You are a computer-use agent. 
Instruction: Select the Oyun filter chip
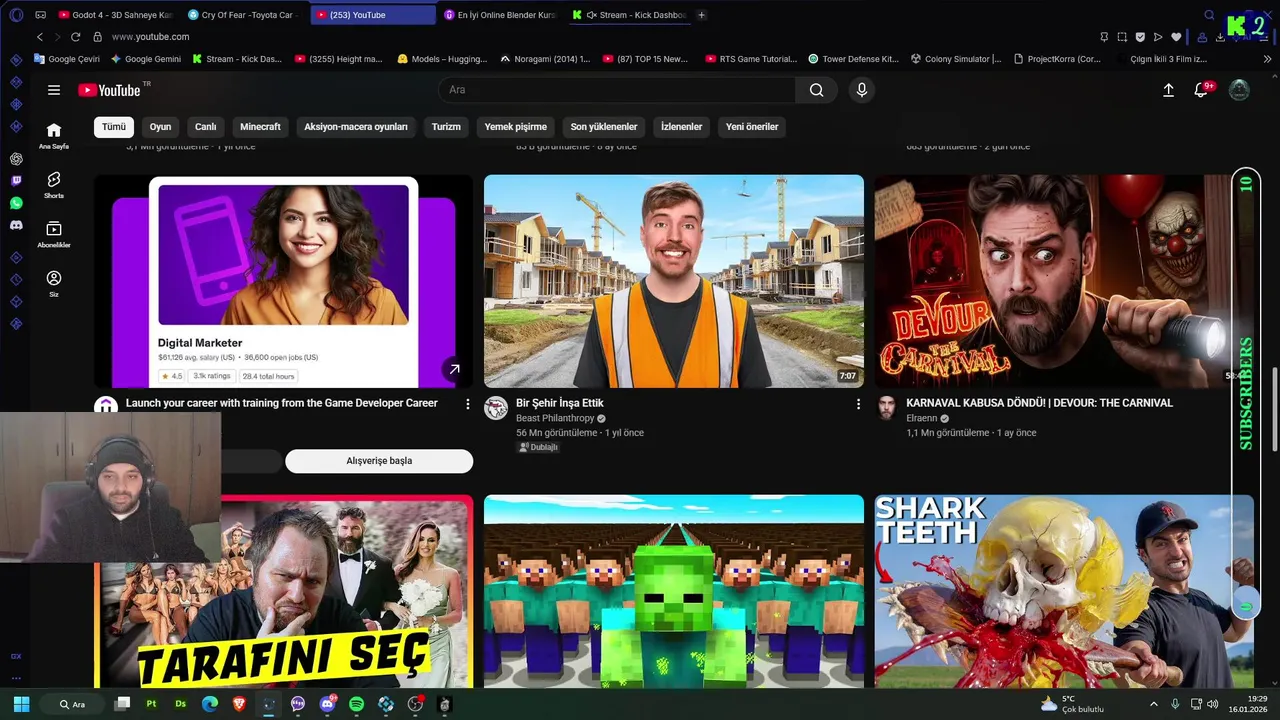[160, 127]
